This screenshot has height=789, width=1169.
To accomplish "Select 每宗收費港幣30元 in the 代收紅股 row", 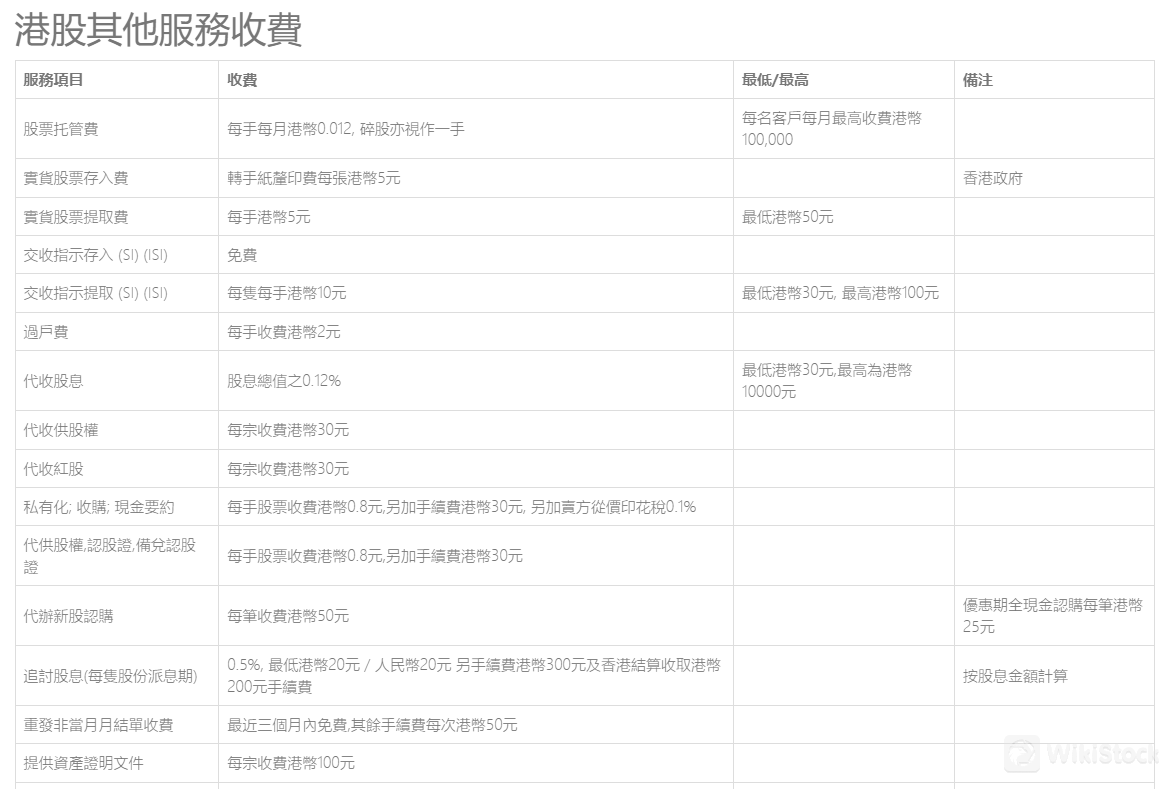I will 288,469.
